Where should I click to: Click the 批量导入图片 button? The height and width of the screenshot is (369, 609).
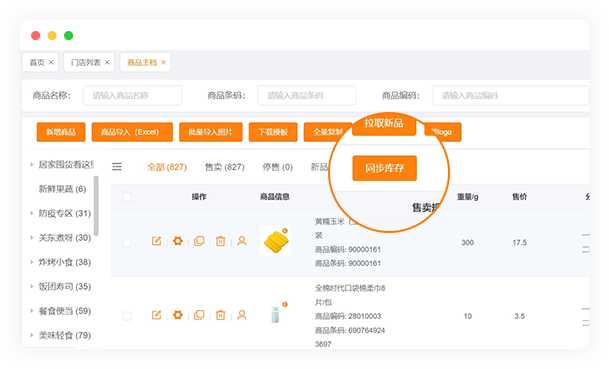pos(211,132)
